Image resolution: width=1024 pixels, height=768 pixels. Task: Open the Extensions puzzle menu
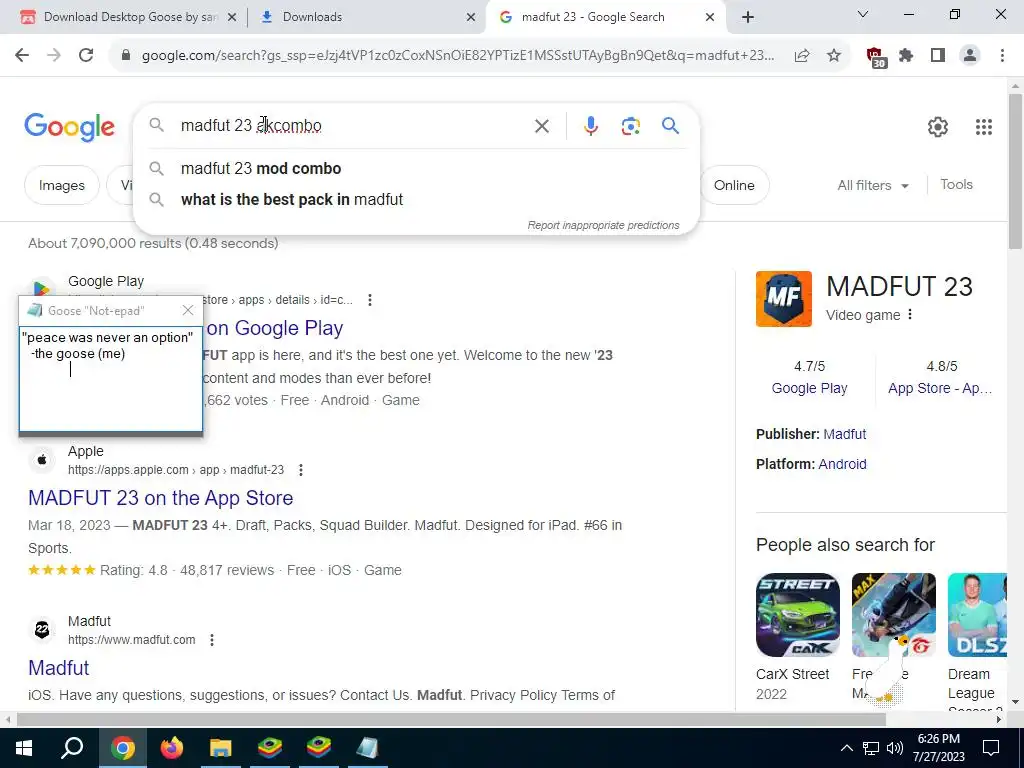coord(906,56)
